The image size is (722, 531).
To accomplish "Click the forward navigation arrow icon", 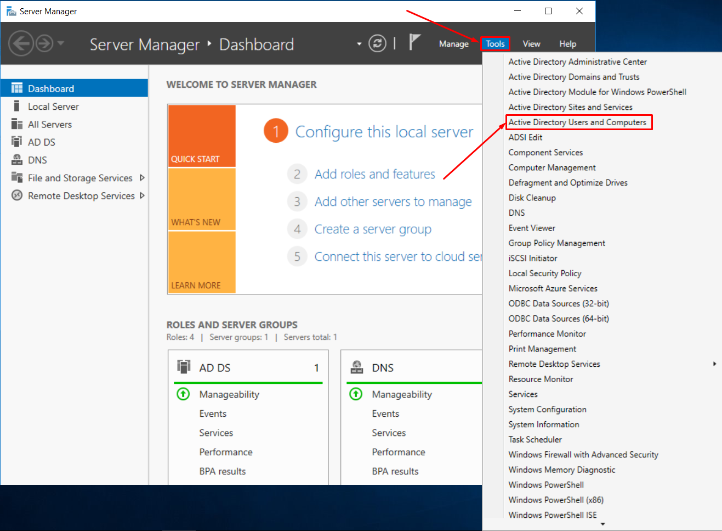I will [45, 44].
